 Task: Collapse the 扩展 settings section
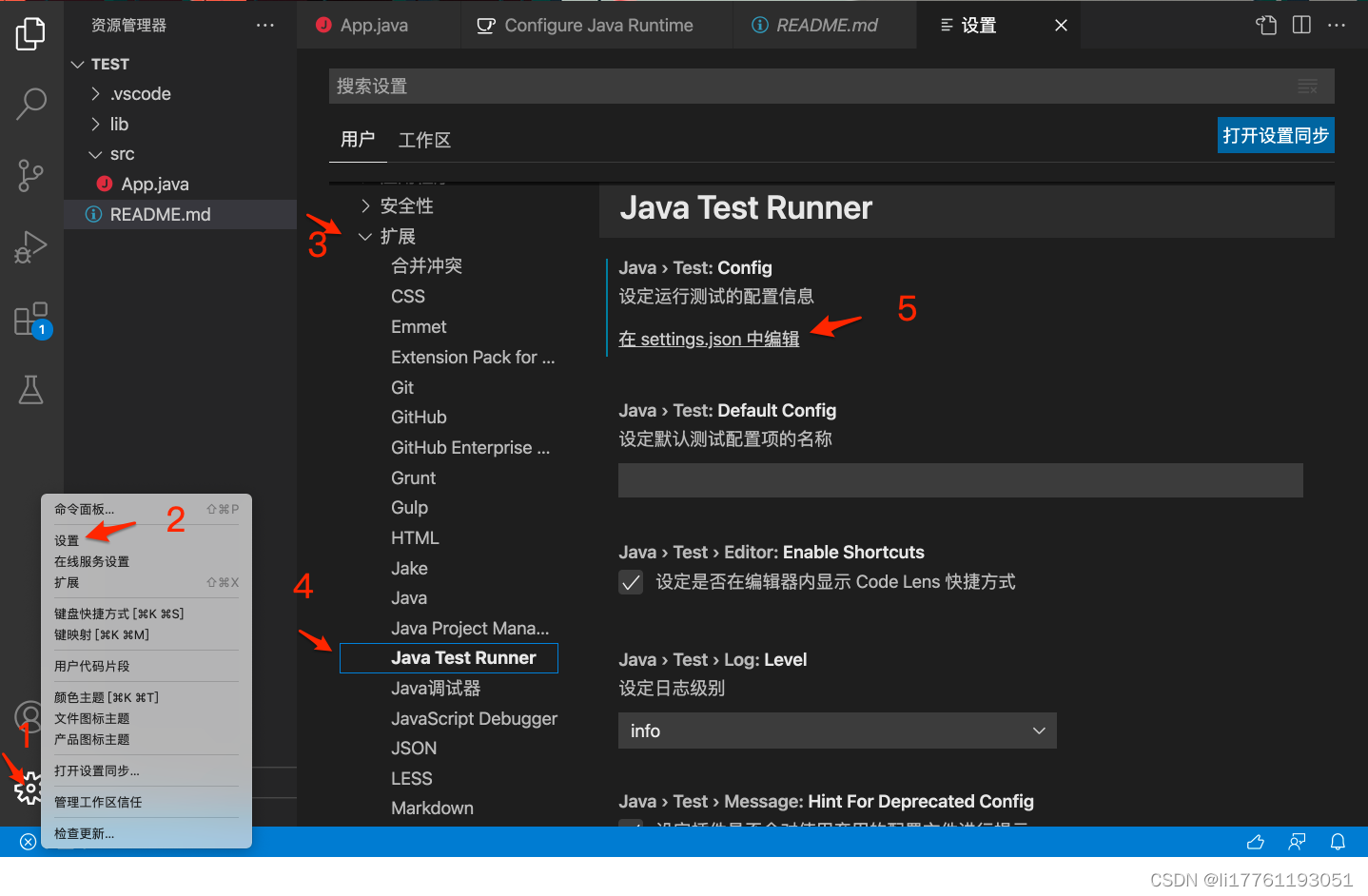coord(365,236)
